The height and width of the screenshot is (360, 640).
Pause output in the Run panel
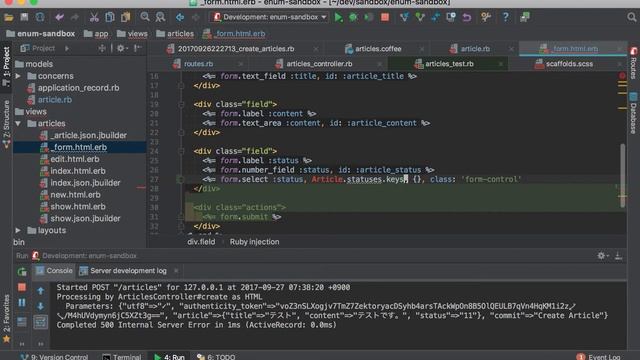[x=22, y=303]
